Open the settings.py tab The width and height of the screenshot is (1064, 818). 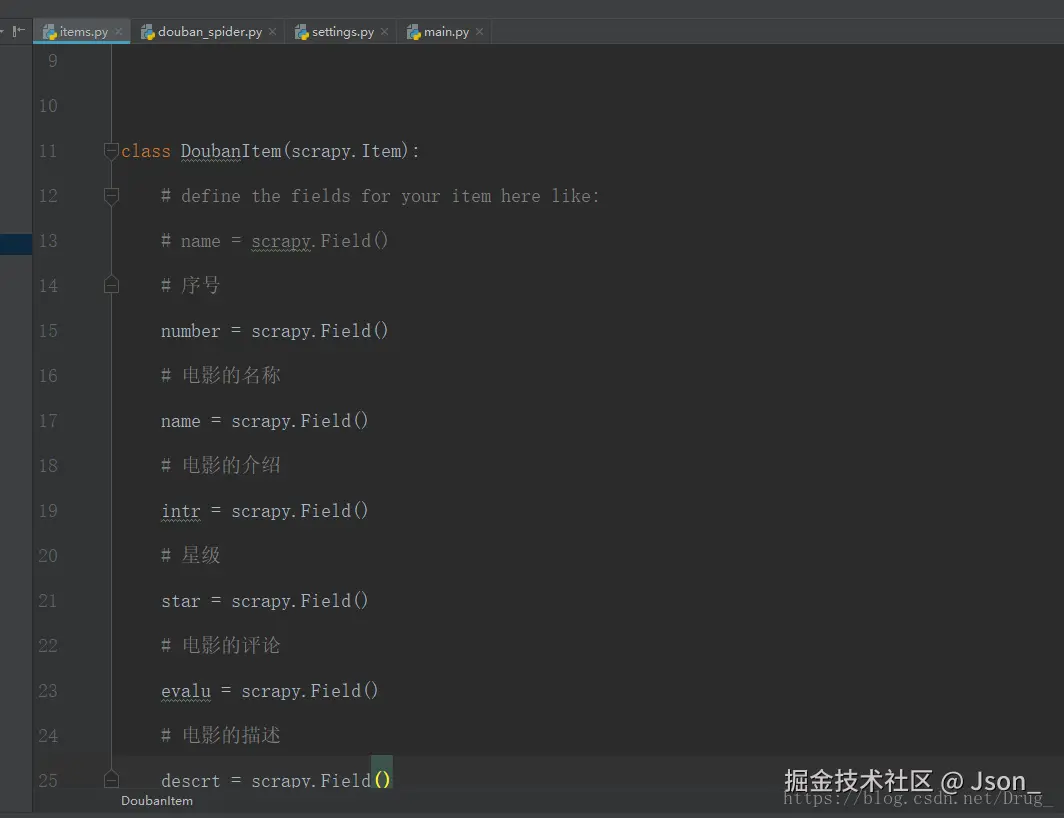342,32
